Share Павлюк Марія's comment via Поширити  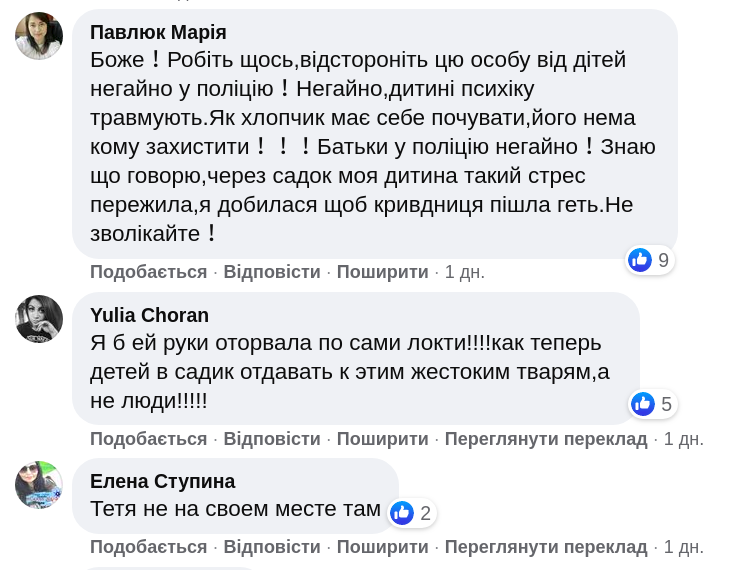coord(382,272)
